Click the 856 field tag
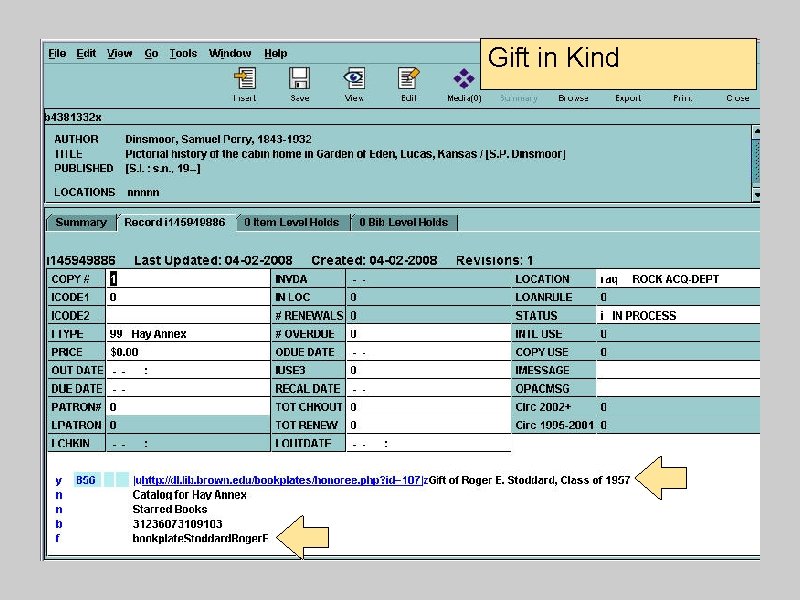Screen dimensions: 800x600 pos(85,480)
